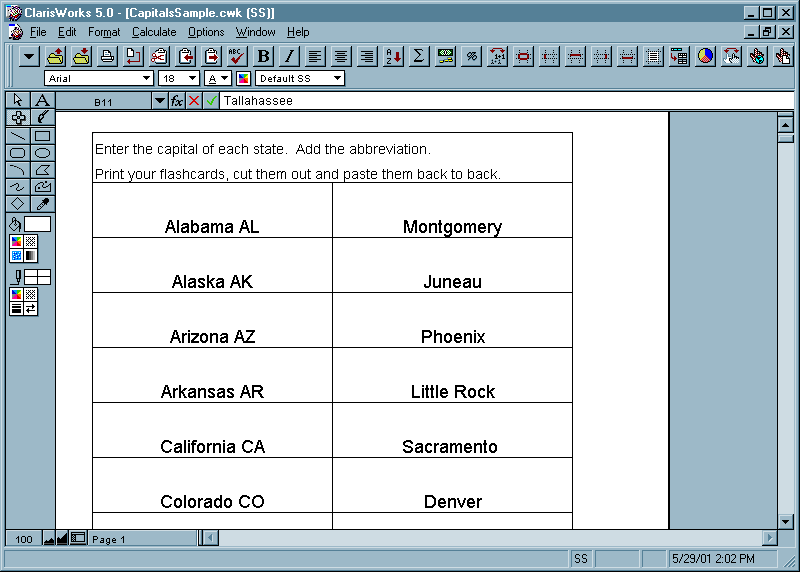Click the make chart pie icon
Image resolution: width=800 pixels, height=572 pixels.
[x=706, y=57]
